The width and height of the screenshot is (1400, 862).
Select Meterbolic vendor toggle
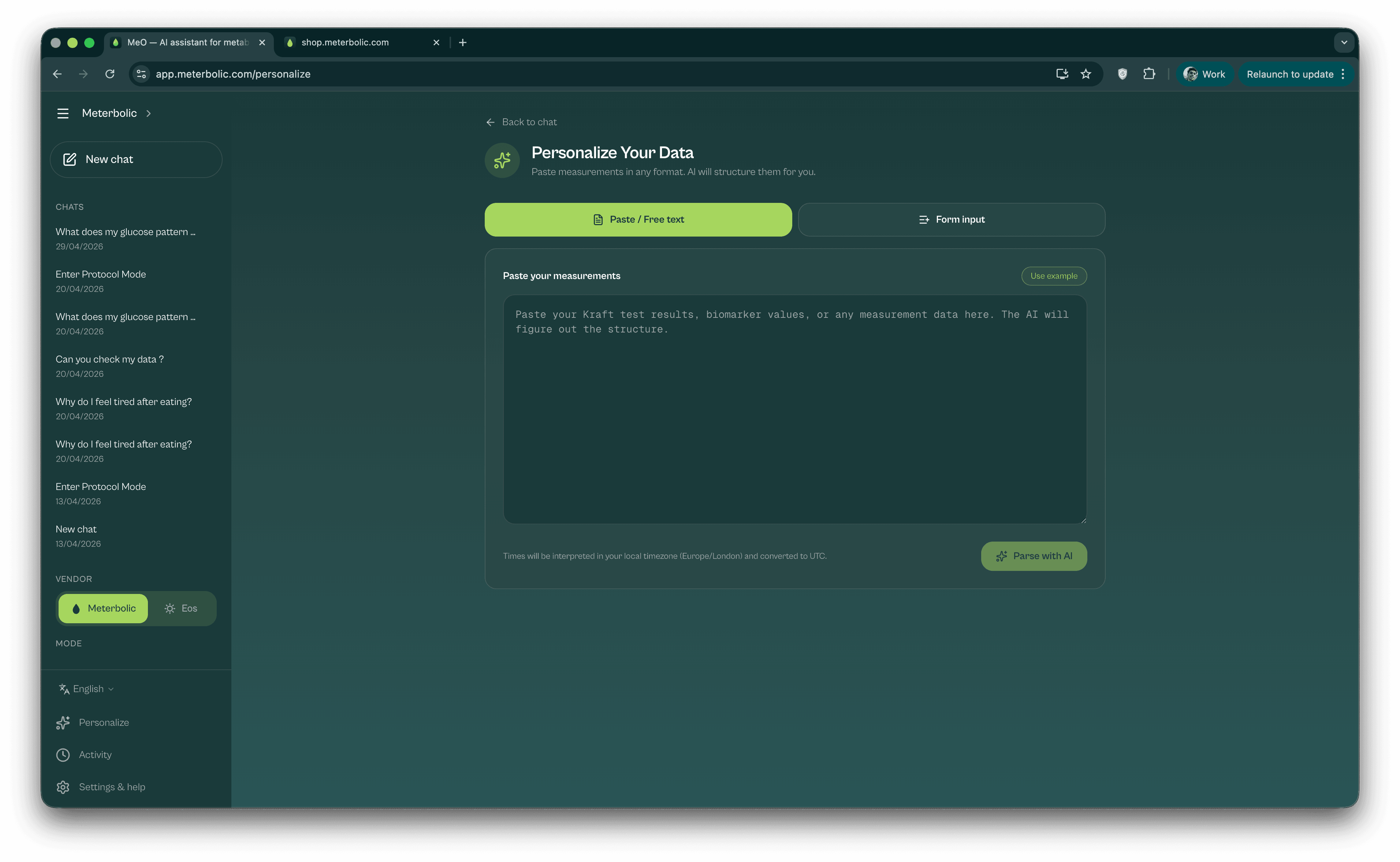[x=103, y=608]
